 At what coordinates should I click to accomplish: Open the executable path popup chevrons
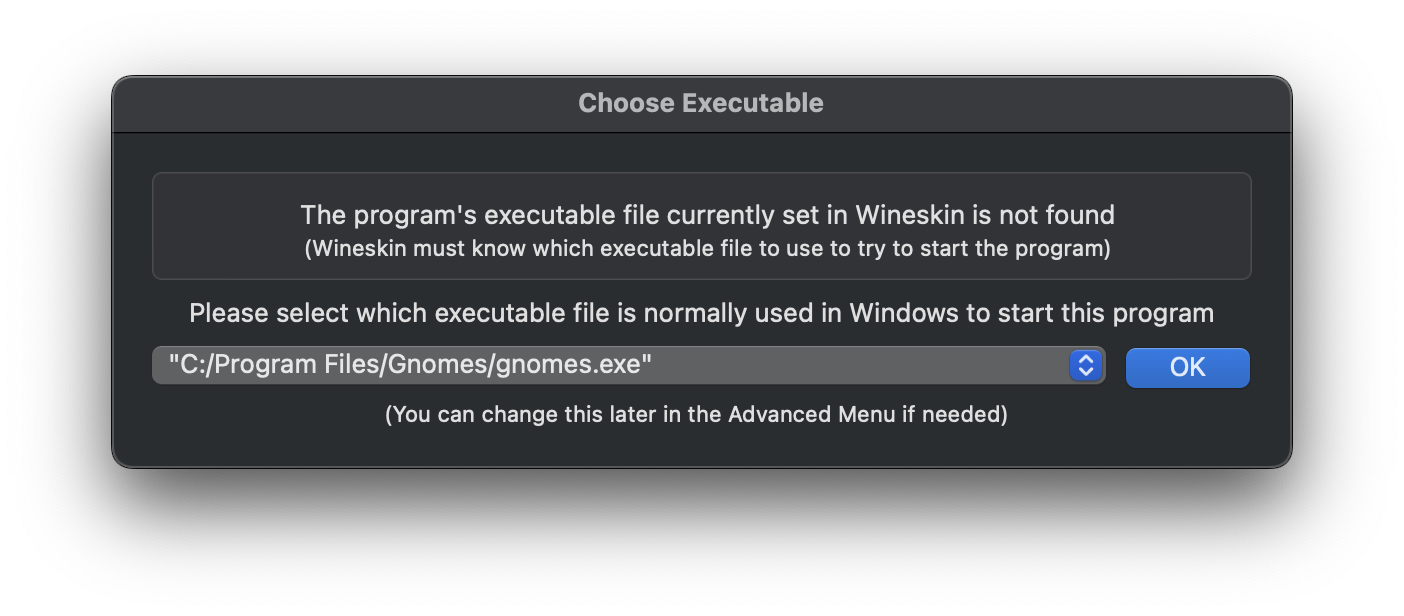coord(1085,366)
